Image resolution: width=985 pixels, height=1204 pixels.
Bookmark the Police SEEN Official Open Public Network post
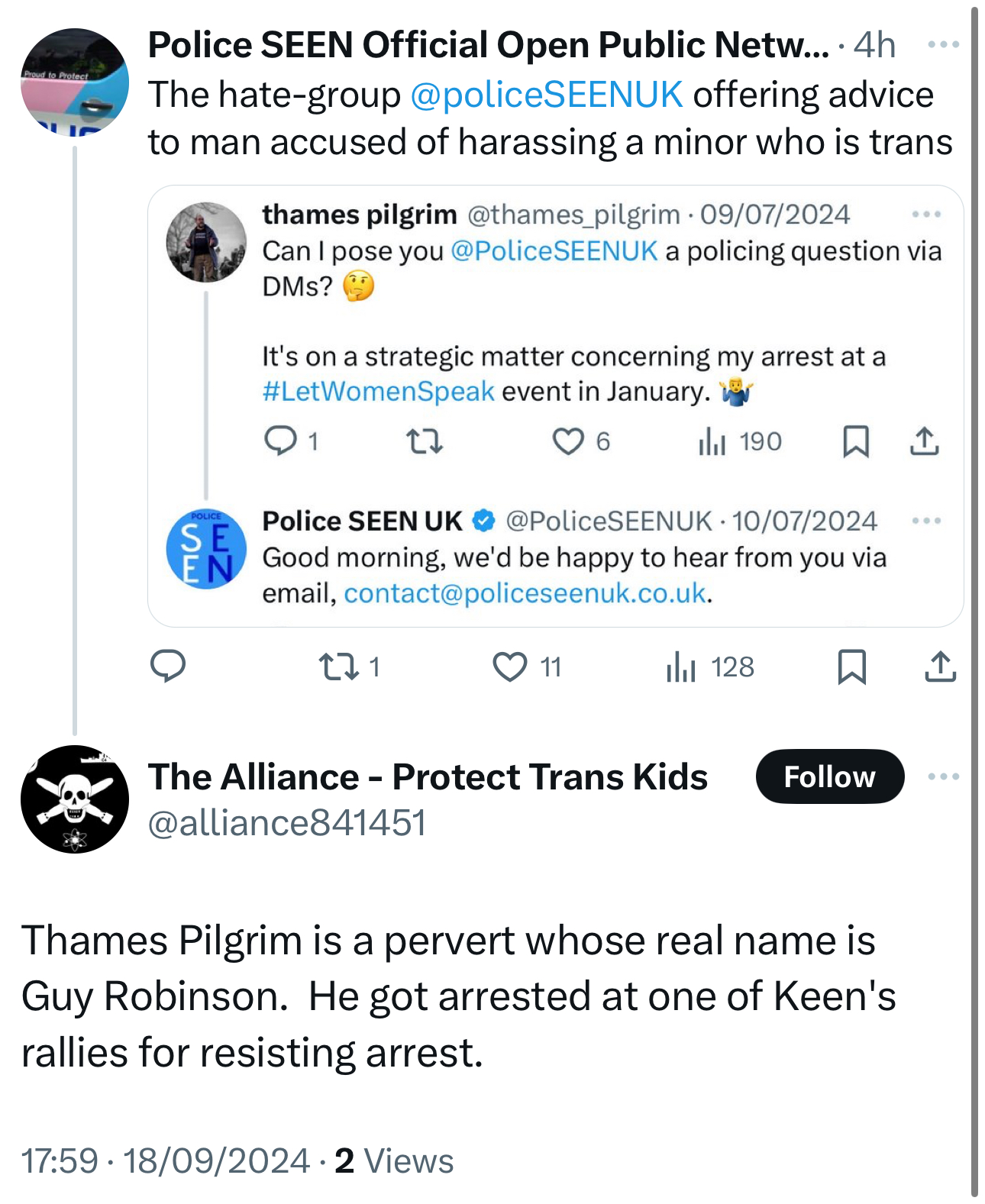[x=852, y=667]
